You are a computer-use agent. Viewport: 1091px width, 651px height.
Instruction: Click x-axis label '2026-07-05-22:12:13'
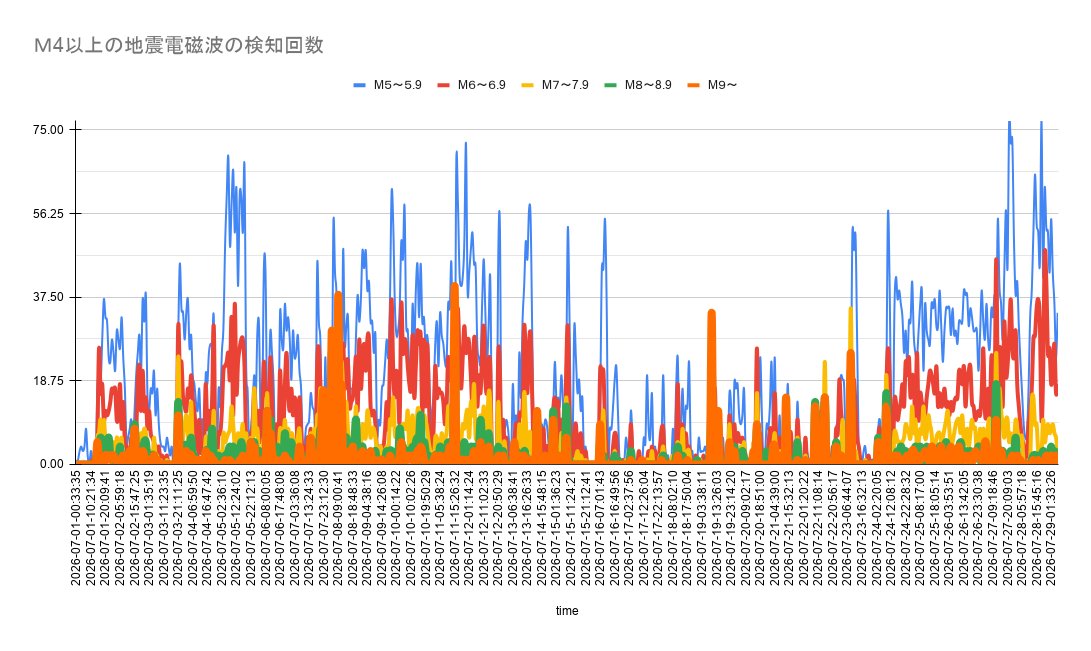pos(251,528)
